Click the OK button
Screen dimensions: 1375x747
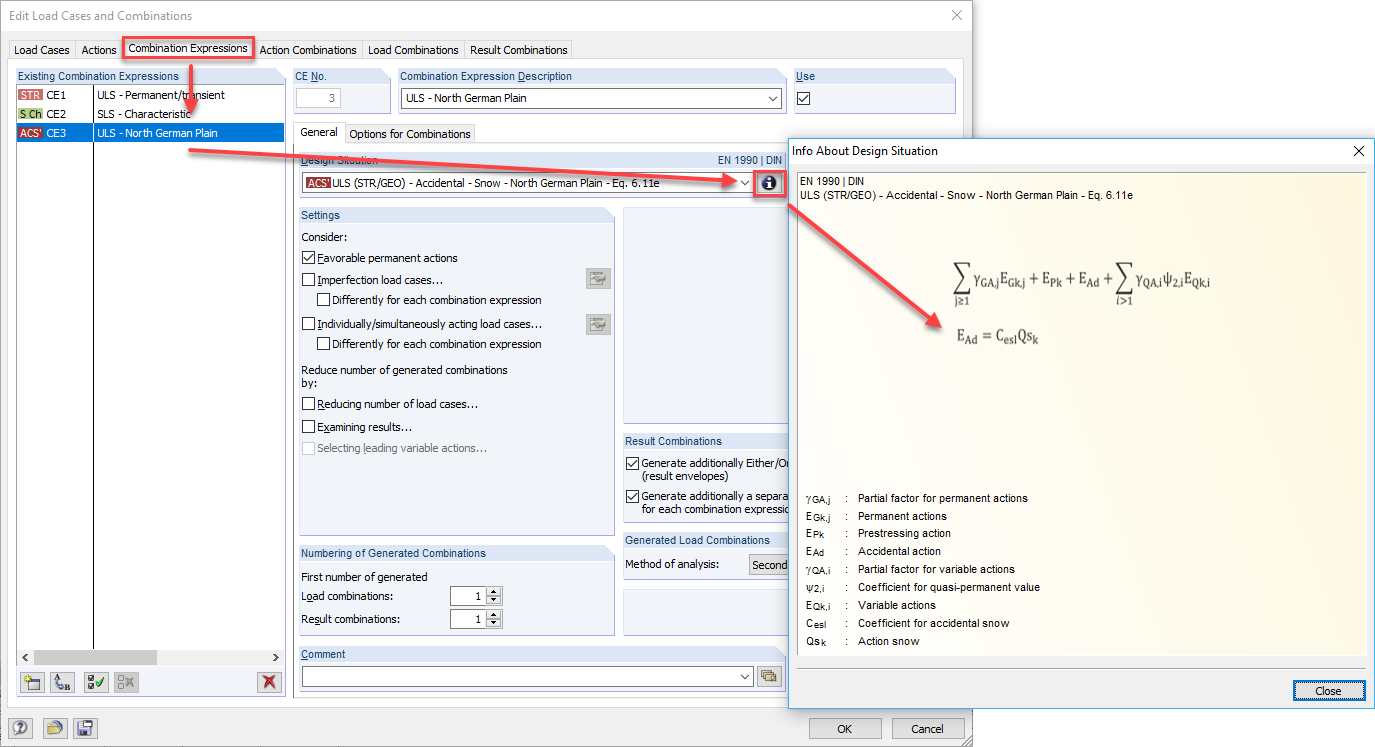click(845, 729)
